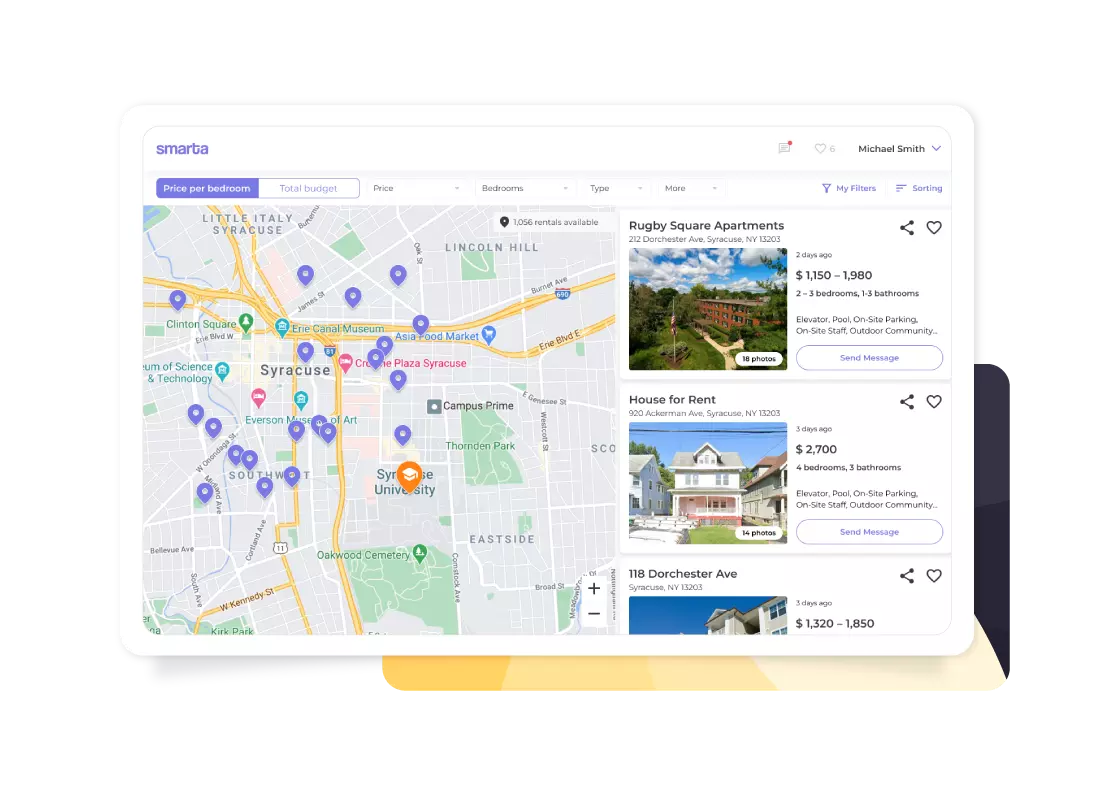
Task: Expand the Price dropdown filter
Action: (x=416, y=188)
